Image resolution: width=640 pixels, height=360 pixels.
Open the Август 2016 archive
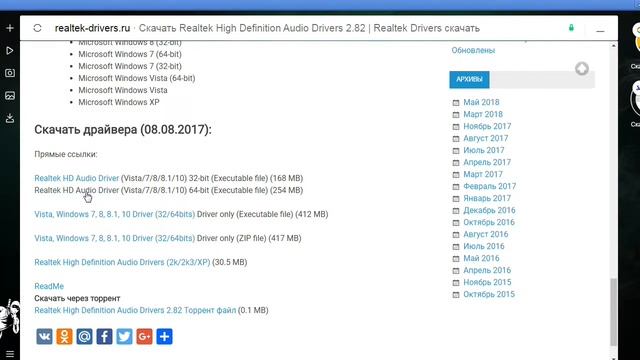[x=486, y=234]
